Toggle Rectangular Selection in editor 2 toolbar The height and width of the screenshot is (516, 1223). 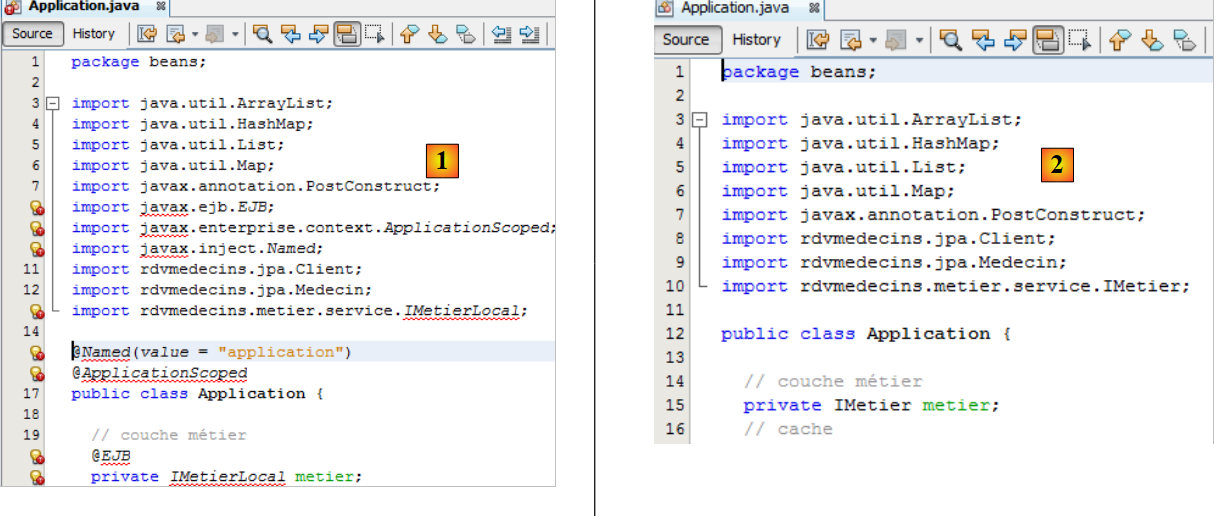(x=1078, y=40)
